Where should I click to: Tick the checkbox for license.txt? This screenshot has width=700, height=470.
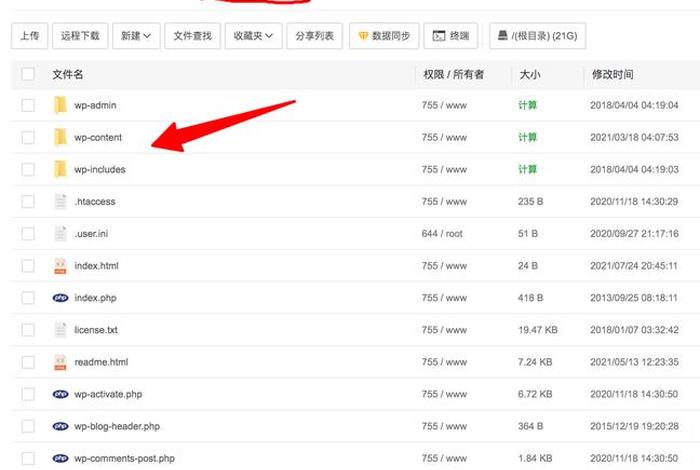[28, 330]
